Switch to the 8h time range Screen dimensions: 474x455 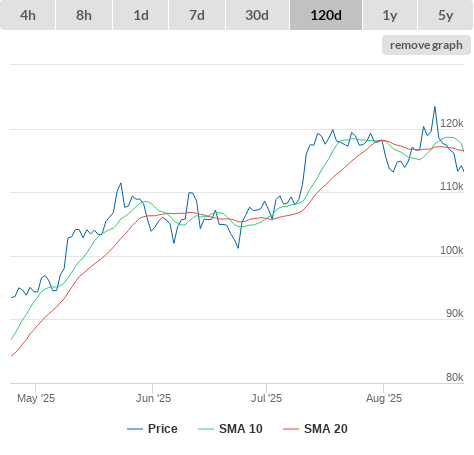coord(84,15)
